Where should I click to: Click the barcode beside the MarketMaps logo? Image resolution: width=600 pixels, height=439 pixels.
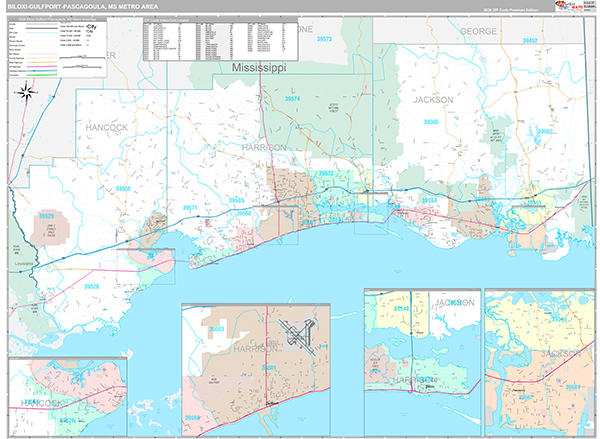(x=589, y=6)
